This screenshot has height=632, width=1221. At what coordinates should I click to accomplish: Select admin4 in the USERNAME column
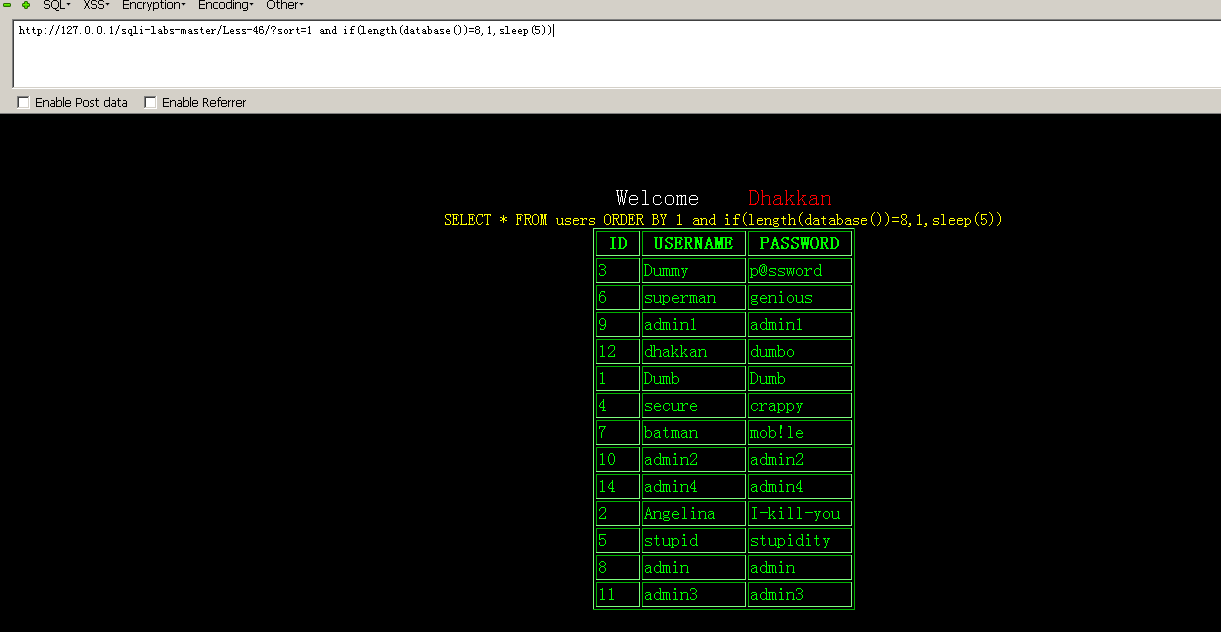[694, 487]
